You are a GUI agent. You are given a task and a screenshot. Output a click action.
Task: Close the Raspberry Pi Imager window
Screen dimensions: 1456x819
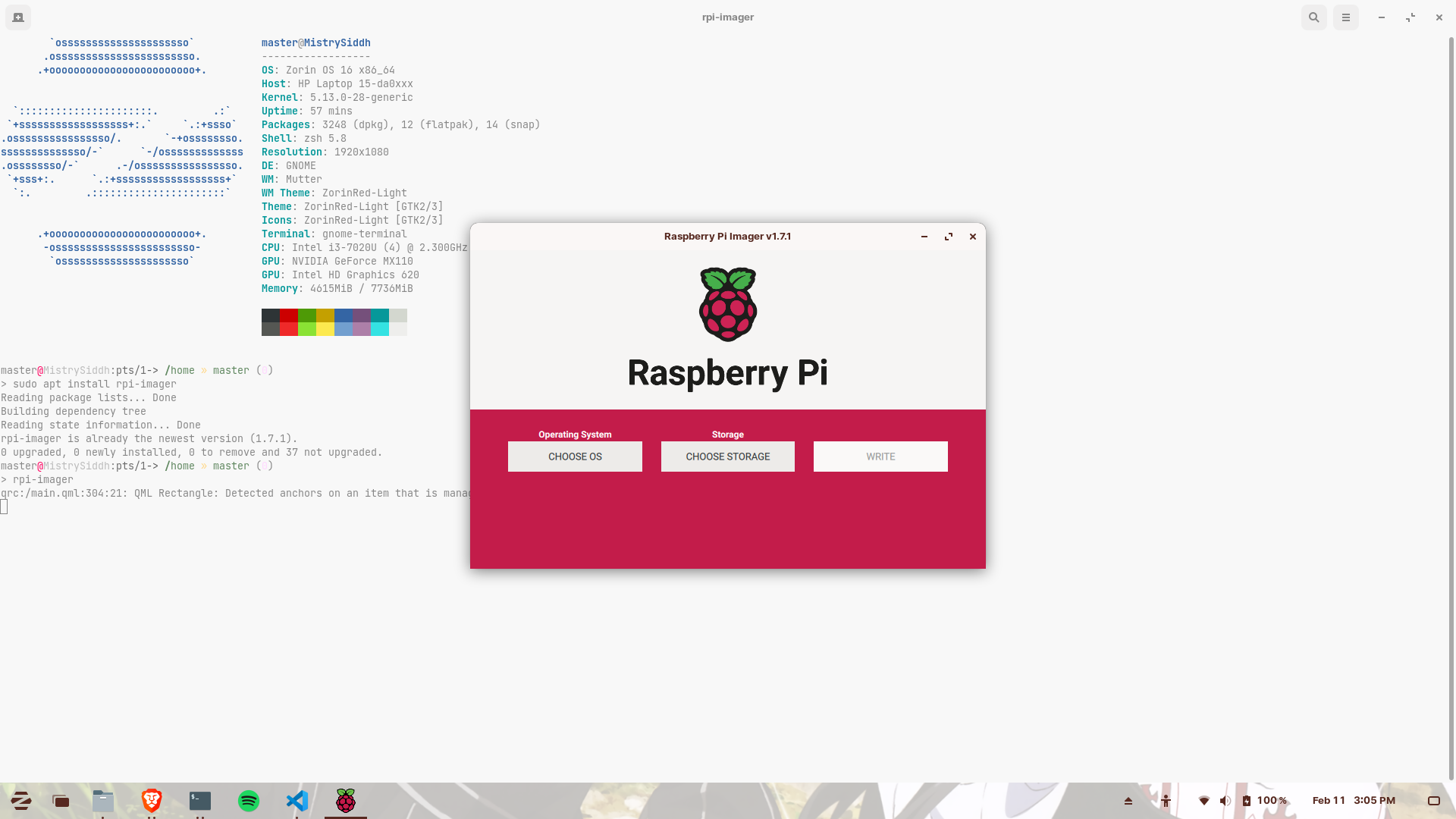[973, 237]
